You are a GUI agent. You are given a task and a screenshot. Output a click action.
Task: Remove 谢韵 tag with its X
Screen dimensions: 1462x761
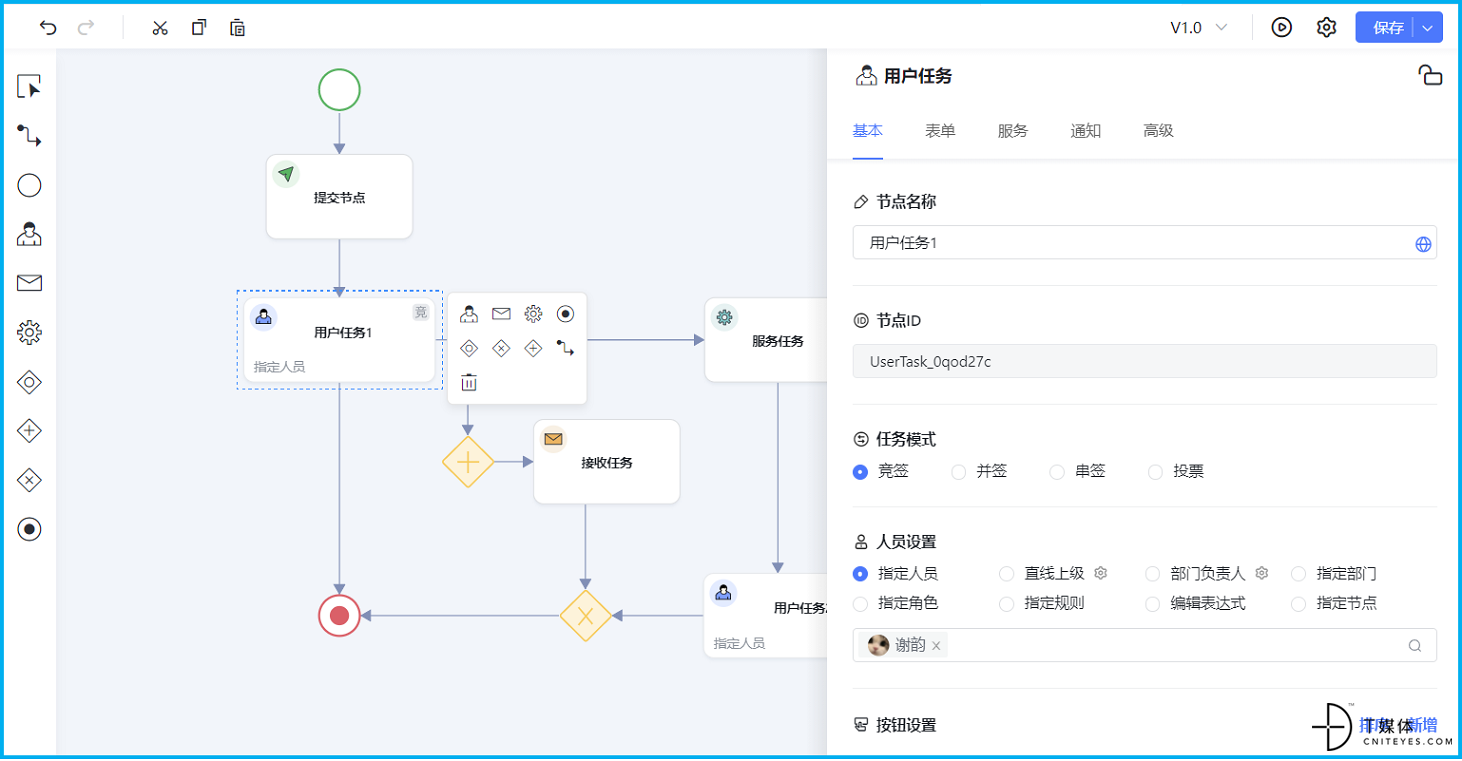coord(936,646)
